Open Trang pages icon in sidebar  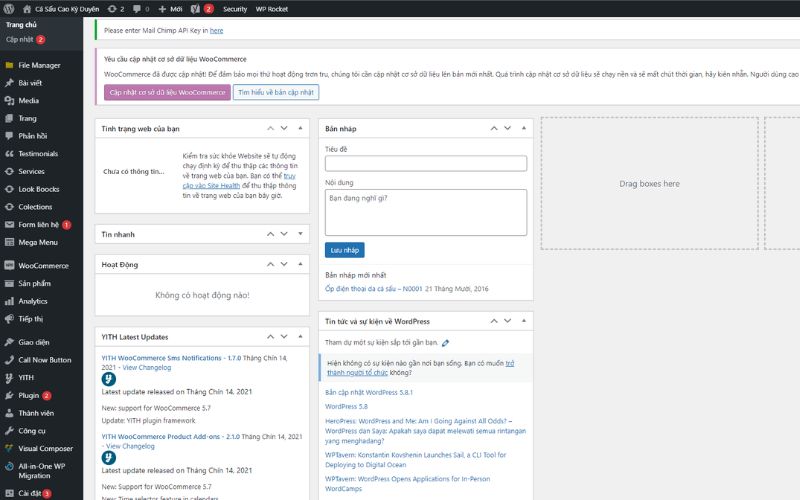pyautogui.click(x=9, y=118)
